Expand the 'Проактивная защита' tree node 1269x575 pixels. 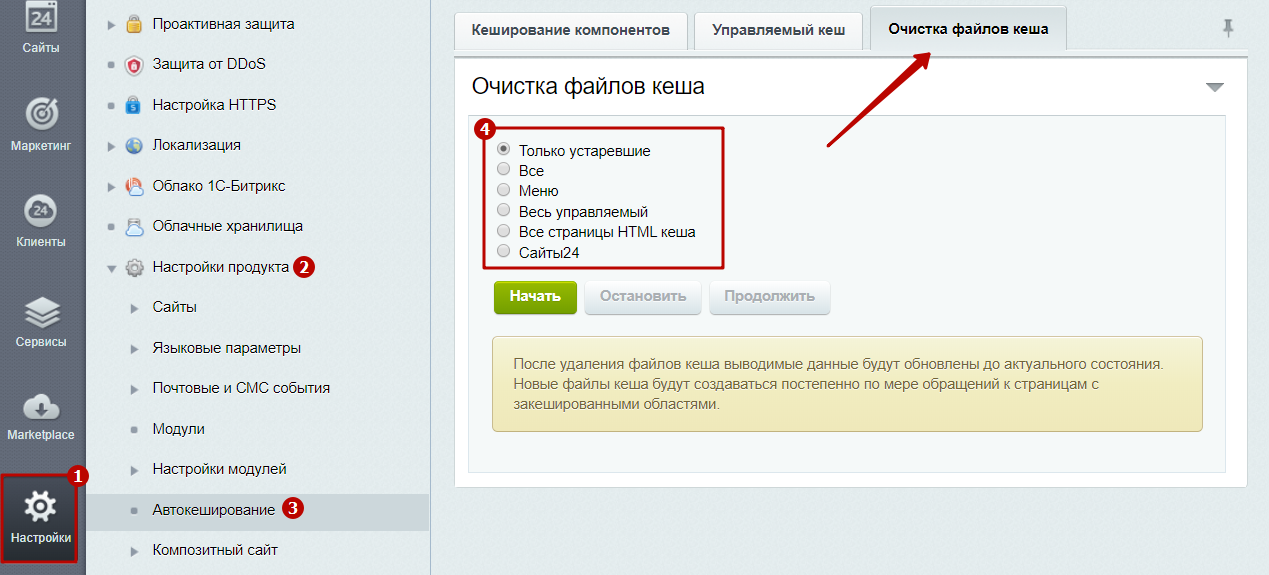pos(112,24)
